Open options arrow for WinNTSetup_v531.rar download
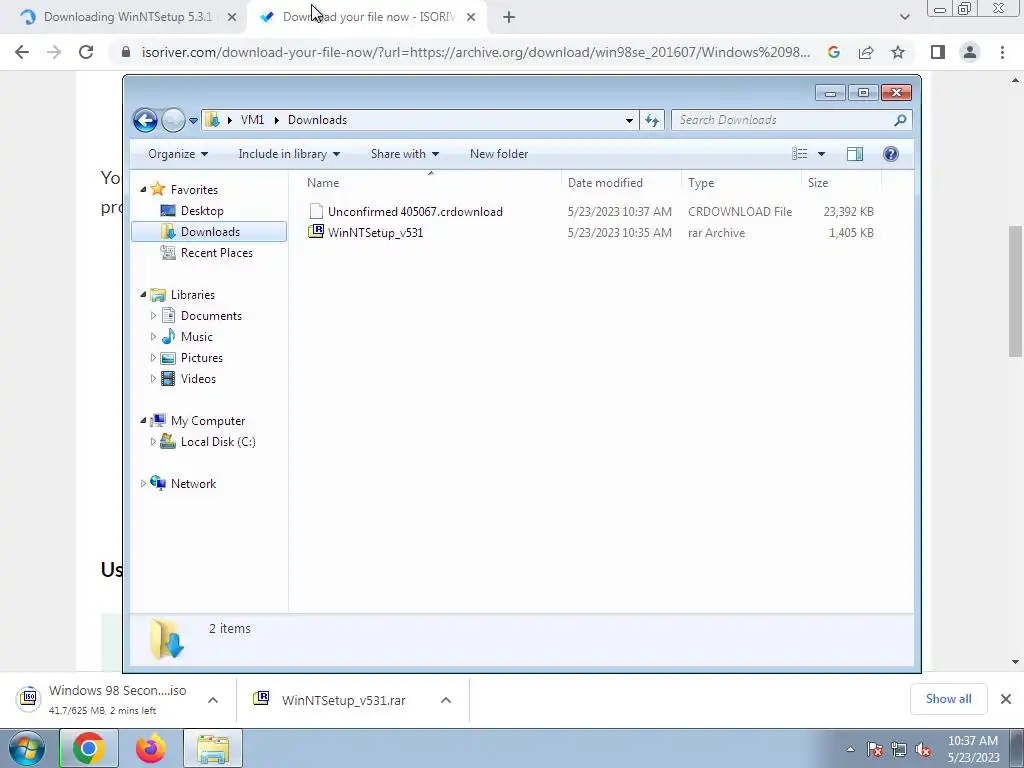The height and width of the screenshot is (768, 1024). coord(446,700)
